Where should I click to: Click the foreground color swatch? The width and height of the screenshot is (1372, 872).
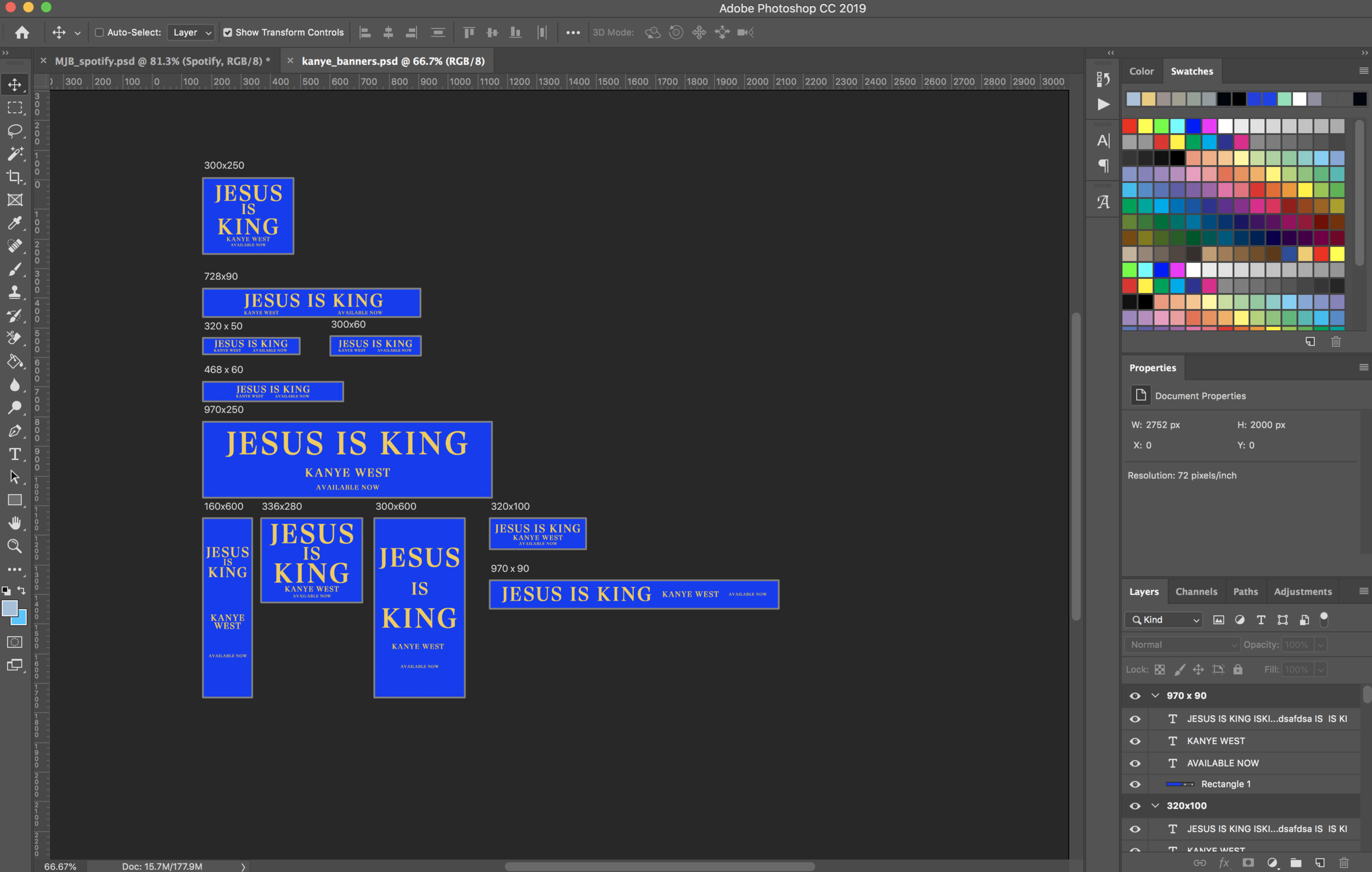click(x=10, y=609)
